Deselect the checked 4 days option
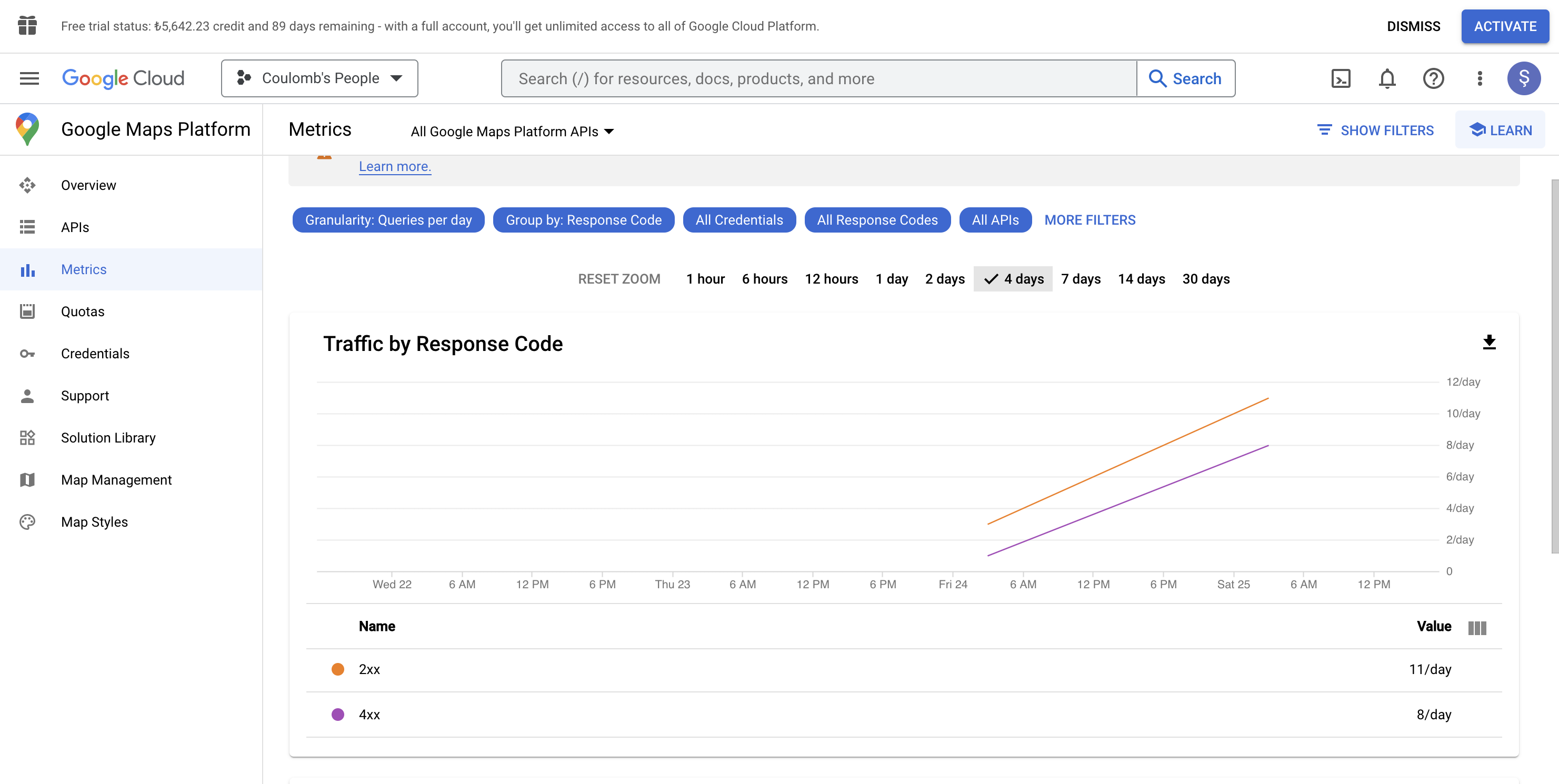The height and width of the screenshot is (784, 1559). (1013, 279)
